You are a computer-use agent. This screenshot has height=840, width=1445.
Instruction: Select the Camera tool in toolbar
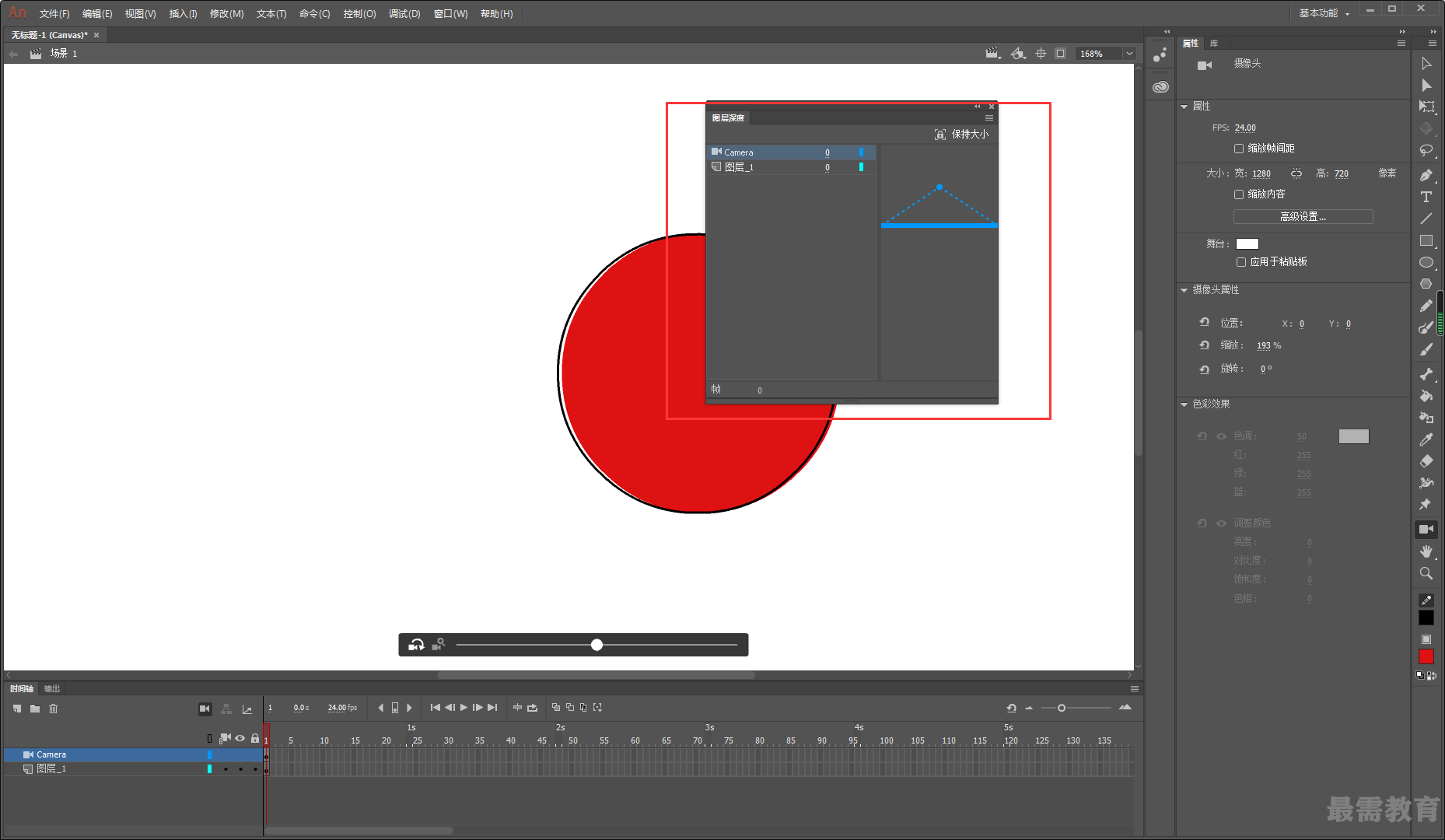(x=1426, y=530)
